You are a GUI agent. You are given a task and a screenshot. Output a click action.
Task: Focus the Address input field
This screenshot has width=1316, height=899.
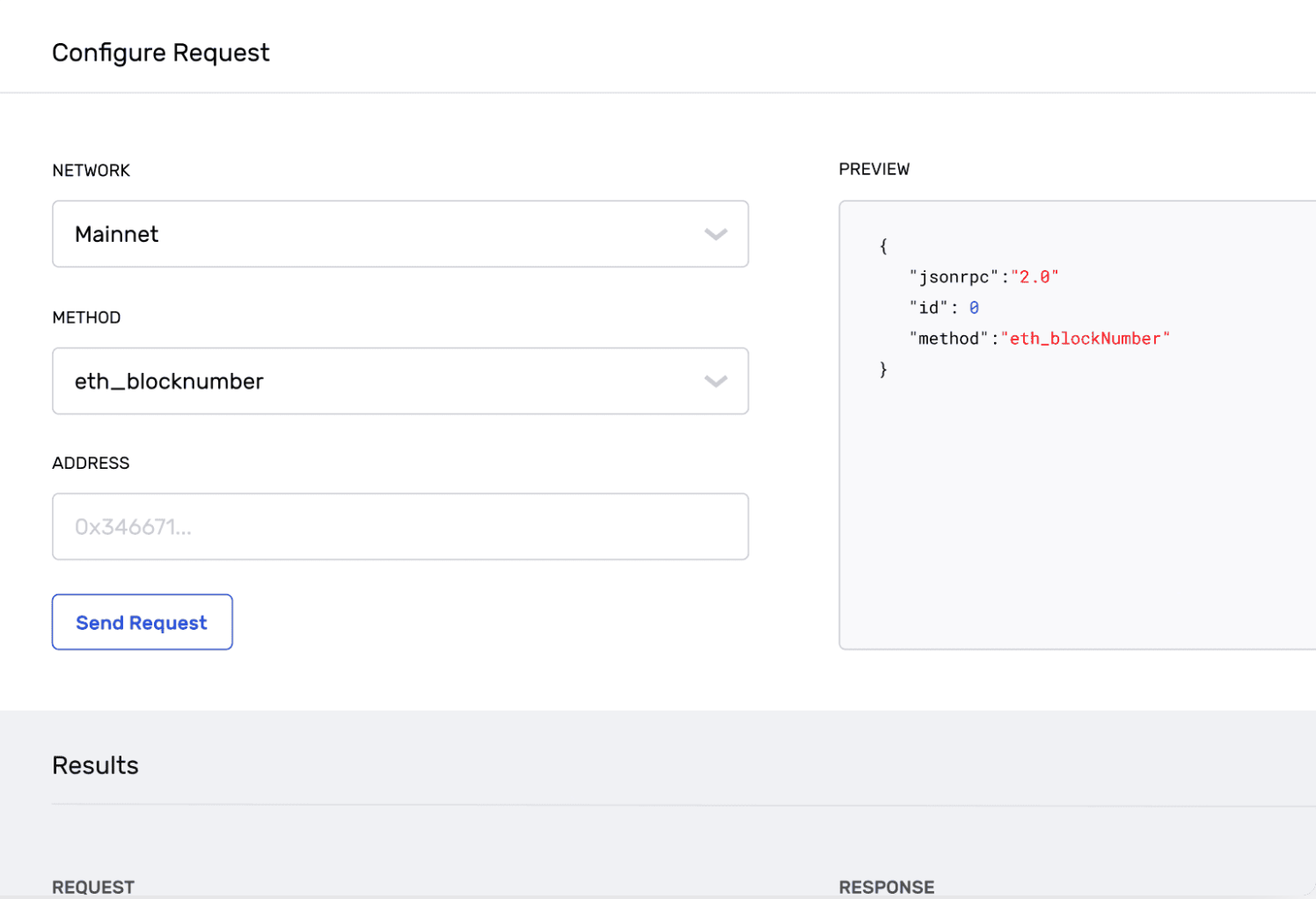coord(400,526)
